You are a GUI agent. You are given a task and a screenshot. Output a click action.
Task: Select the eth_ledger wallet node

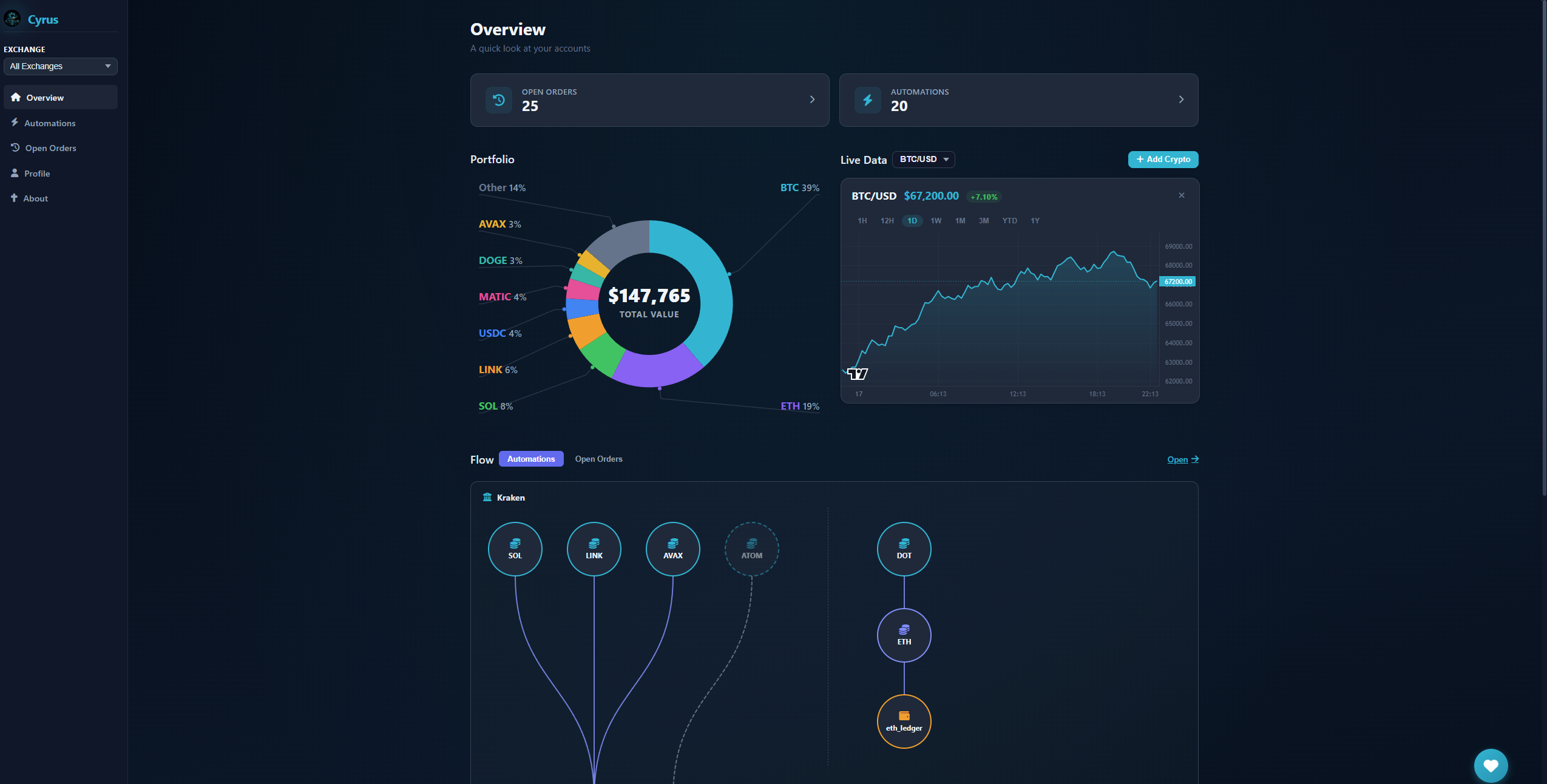pyautogui.click(x=904, y=721)
